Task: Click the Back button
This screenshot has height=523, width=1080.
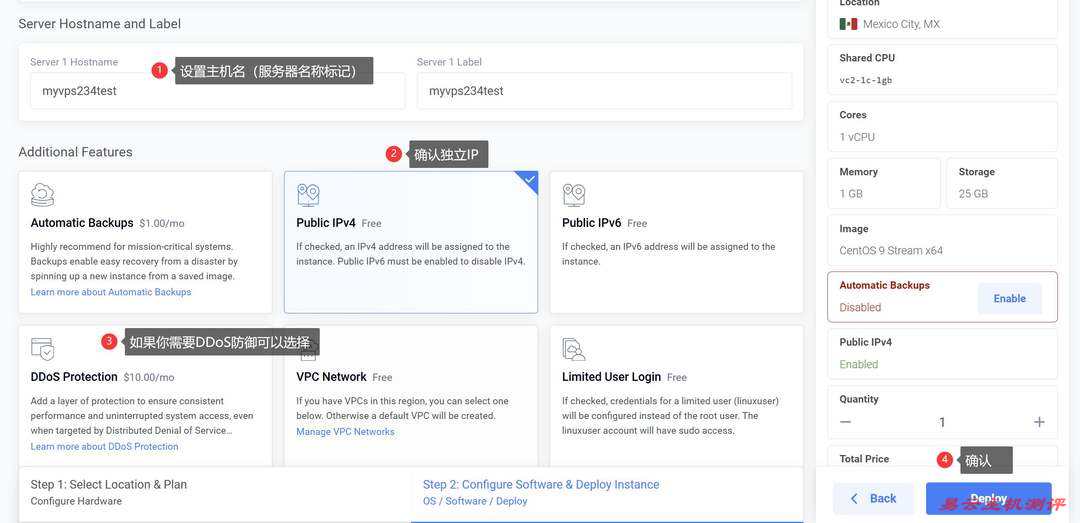Action: click(872, 498)
